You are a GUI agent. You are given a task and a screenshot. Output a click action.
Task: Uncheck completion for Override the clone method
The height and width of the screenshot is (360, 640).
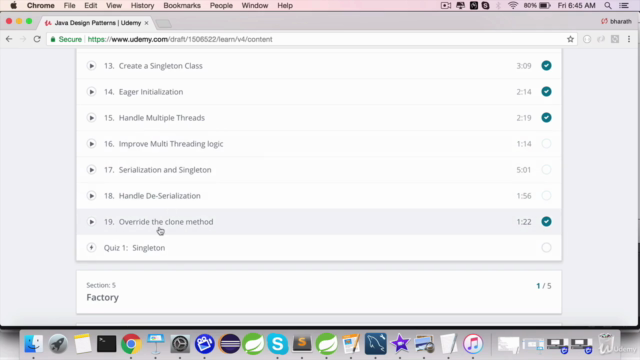[x=546, y=222]
